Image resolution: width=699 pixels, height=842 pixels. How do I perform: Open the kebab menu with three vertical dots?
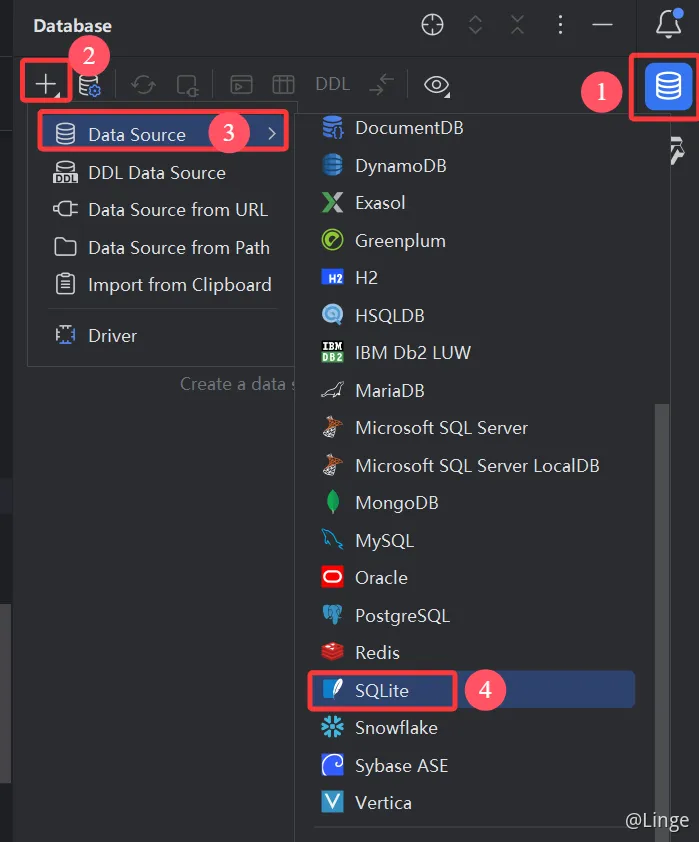[x=560, y=24]
